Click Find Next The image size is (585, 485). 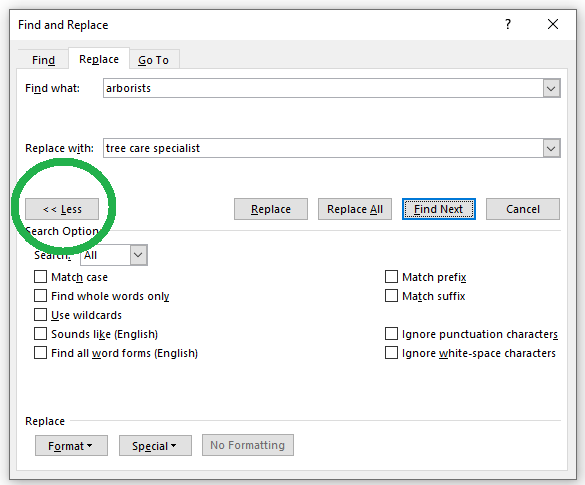[x=439, y=209]
